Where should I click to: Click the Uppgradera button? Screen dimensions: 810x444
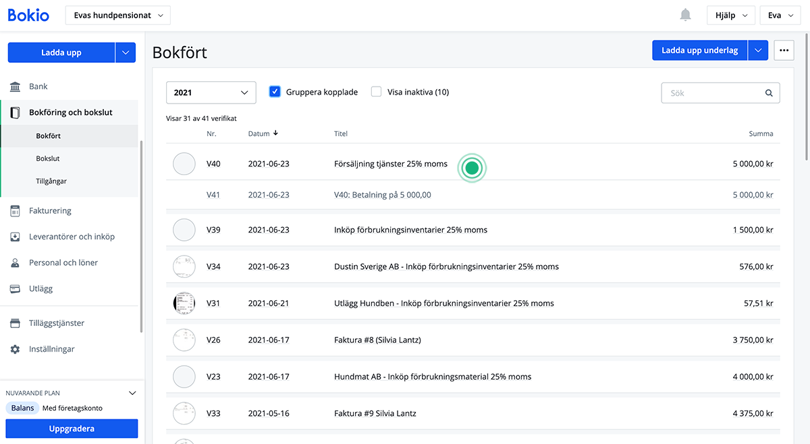tap(72, 428)
